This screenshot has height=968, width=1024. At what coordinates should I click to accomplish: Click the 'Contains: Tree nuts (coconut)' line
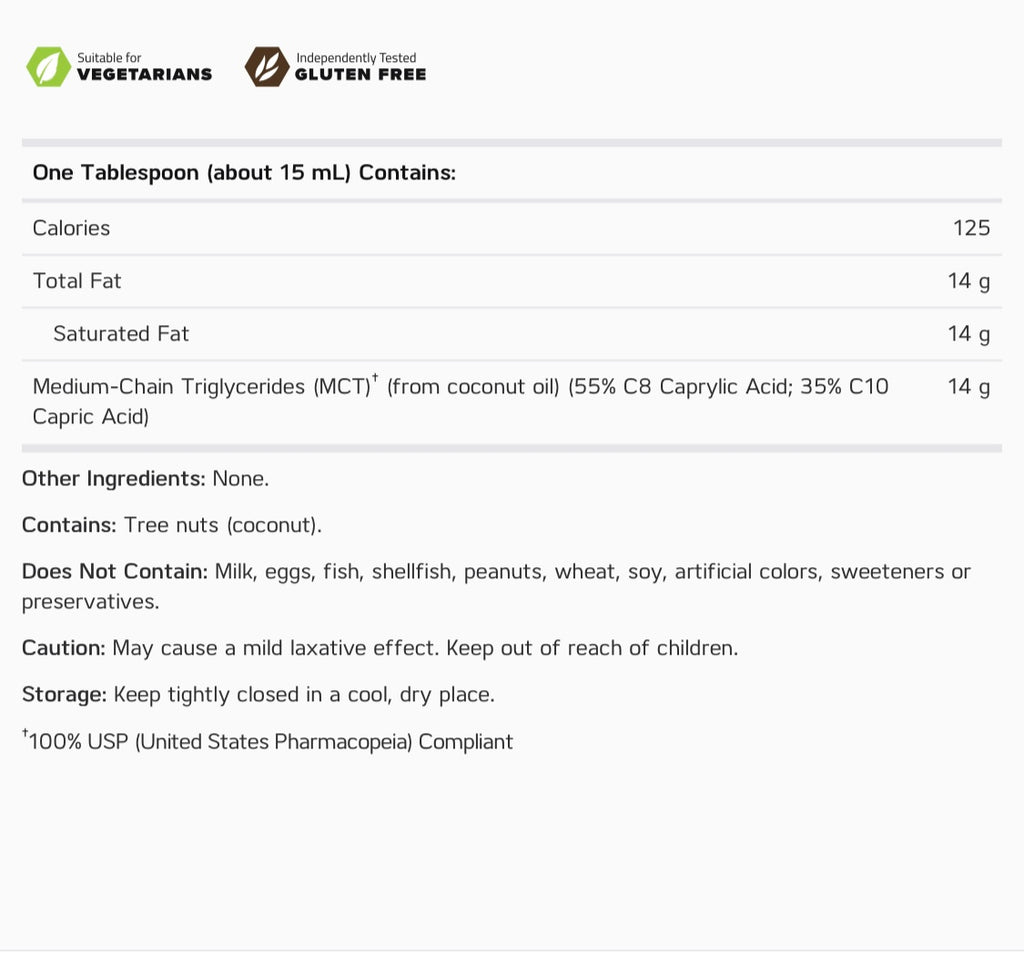[172, 525]
